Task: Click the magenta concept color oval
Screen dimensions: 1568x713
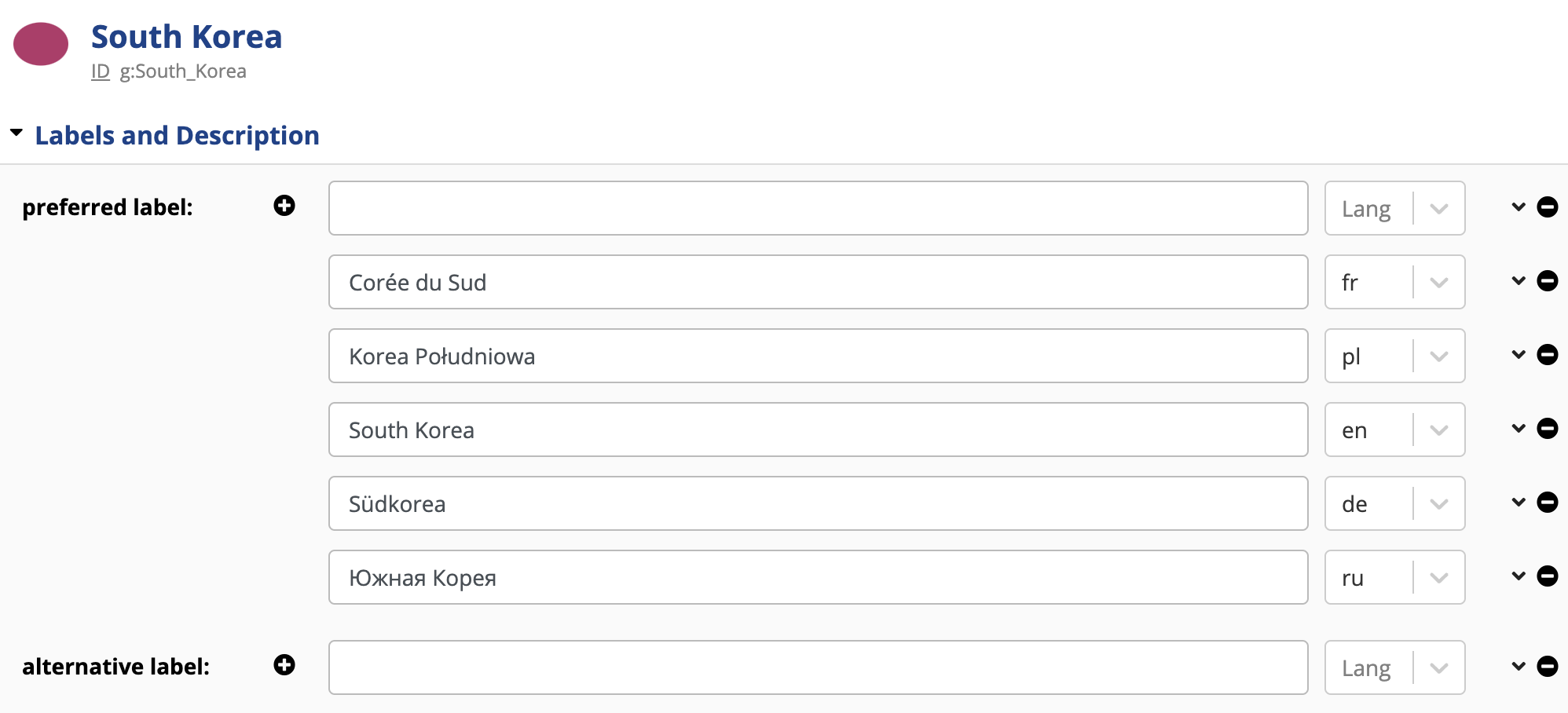Action: pos(41,44)
